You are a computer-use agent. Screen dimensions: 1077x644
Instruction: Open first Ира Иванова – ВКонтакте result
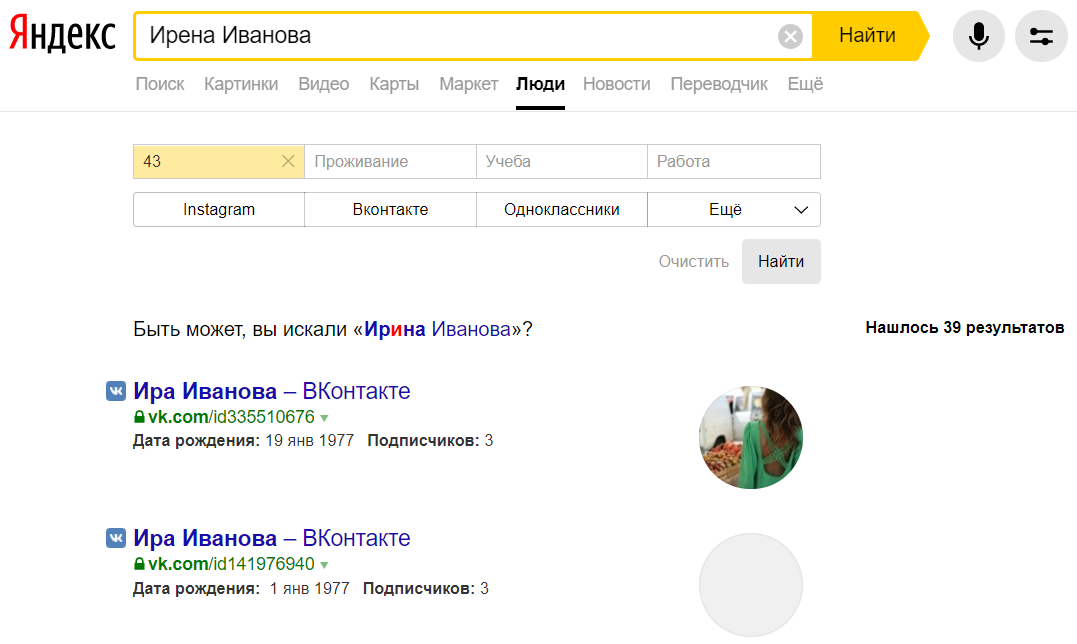272,391
